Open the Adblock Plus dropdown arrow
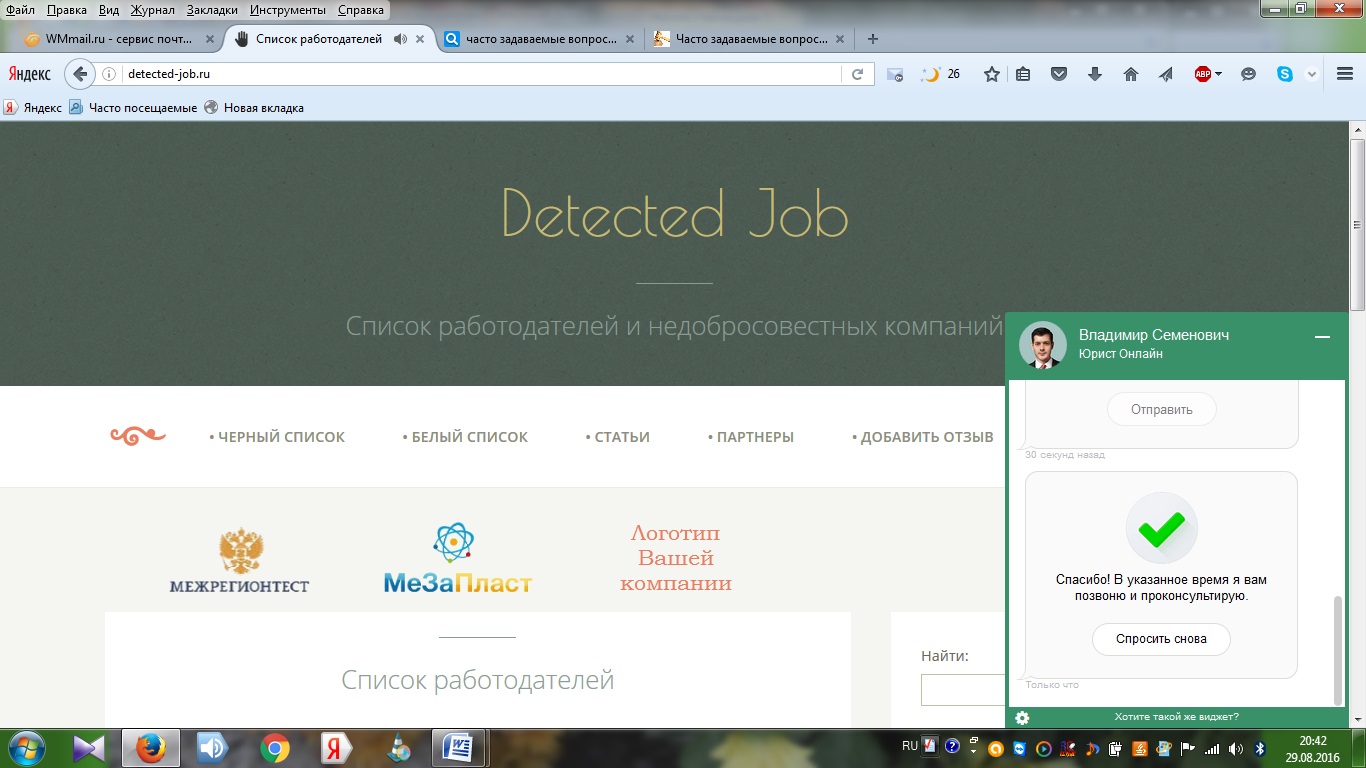This screenshot has height=768, width=1366. coord(1219,75)
